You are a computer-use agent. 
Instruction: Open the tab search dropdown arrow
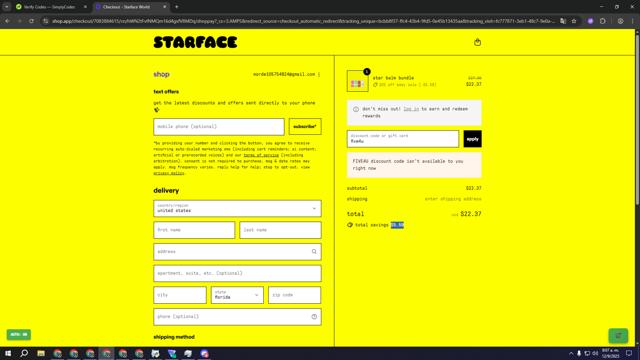tap(7, 7)
